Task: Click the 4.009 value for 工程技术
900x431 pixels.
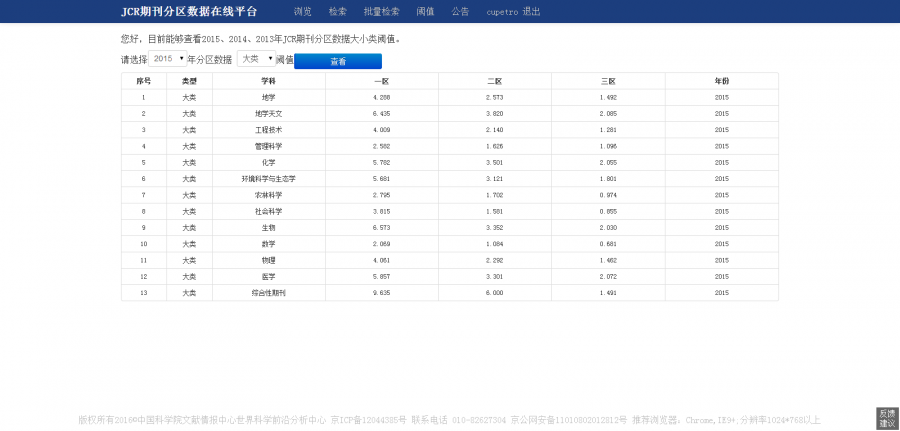Action: pos(382,130)
